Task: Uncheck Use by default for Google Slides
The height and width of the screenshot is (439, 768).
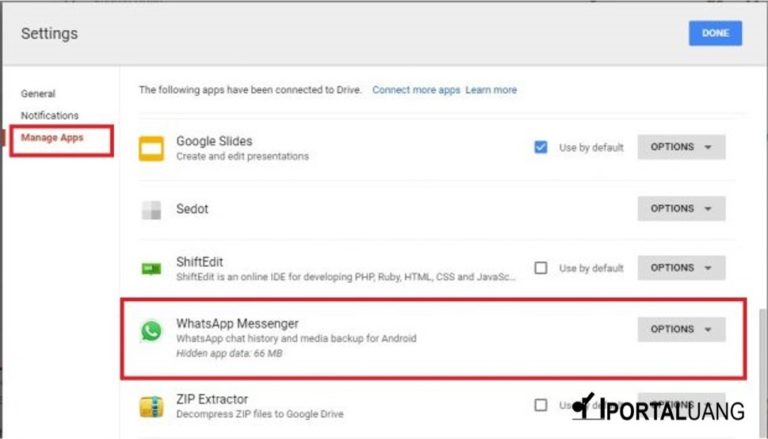Action: tap(541, 147)
